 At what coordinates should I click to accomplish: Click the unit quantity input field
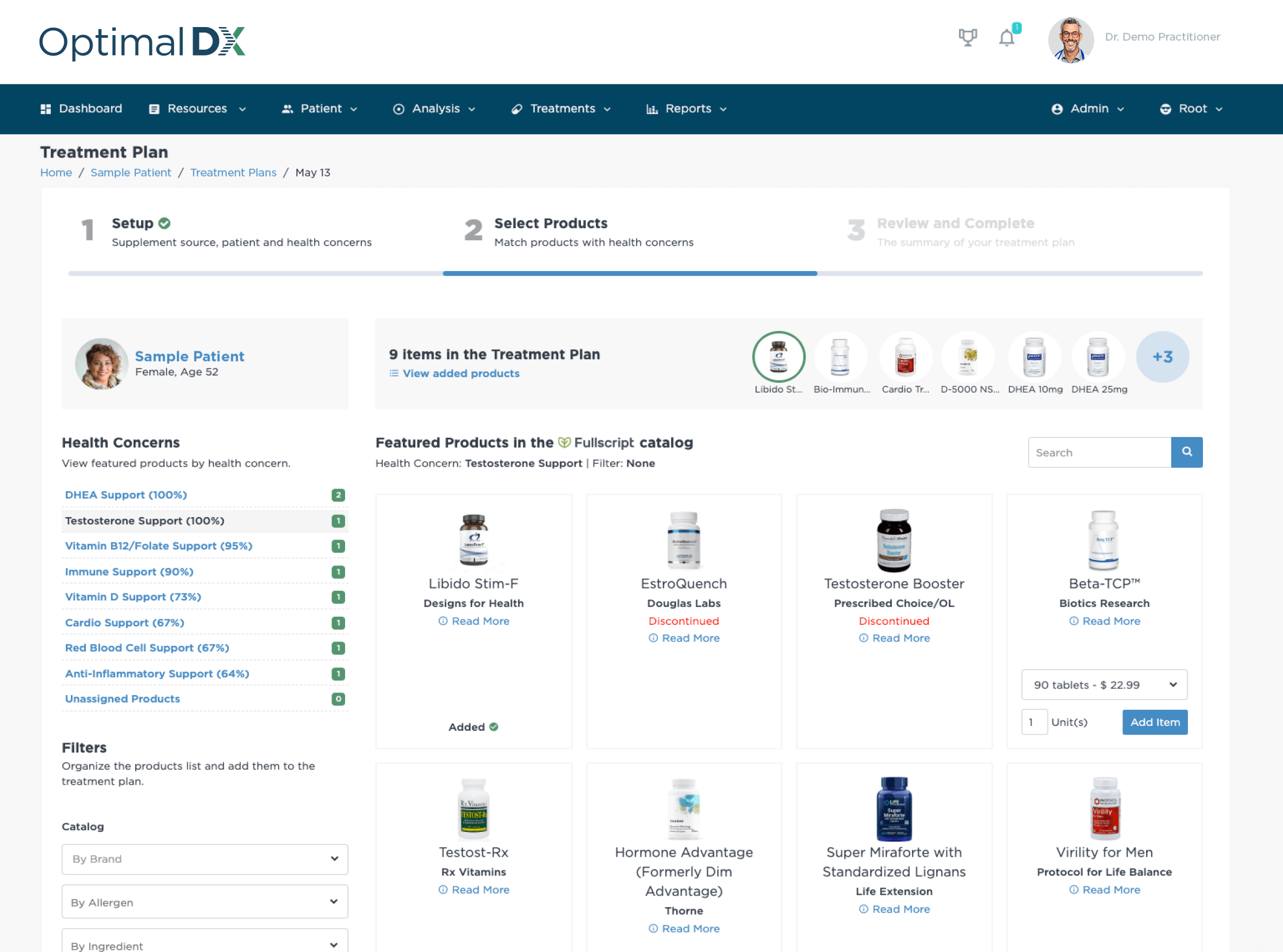coord(1033,722)
